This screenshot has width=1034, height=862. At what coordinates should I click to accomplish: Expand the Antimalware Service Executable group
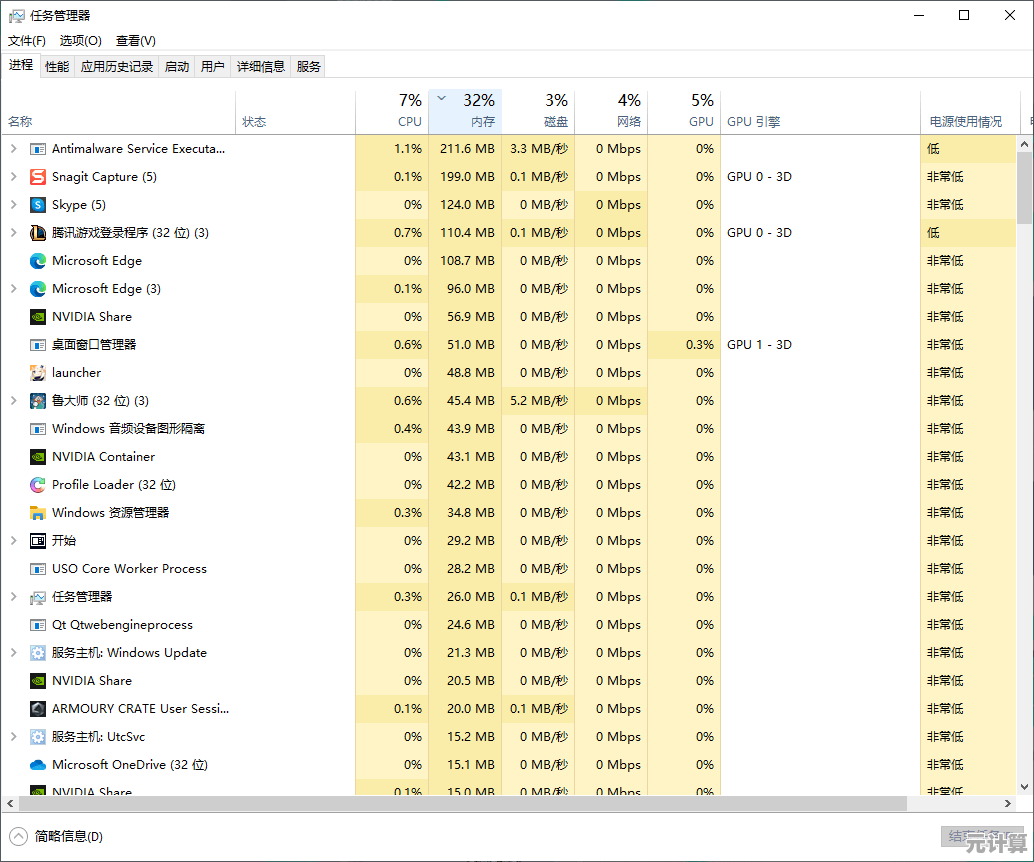[x=13, y=149]
